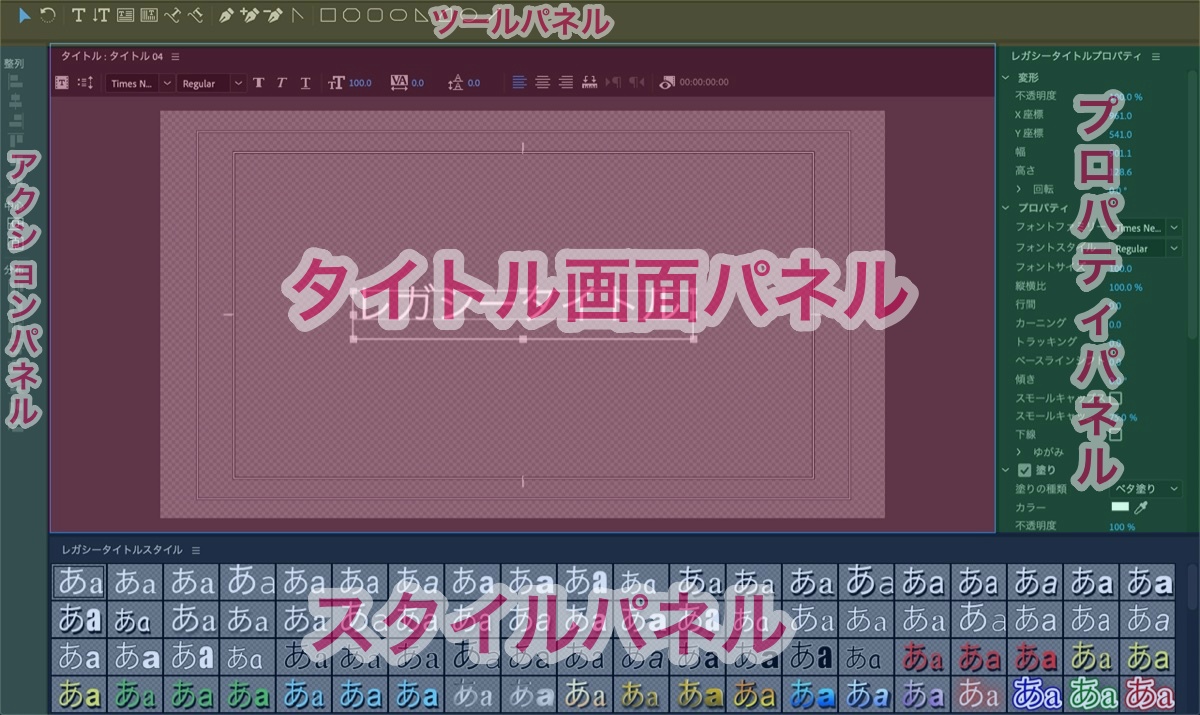This screenshot has height=715, width=1200.
Task: Enable the スモールキャップス checkbox
Action: point(1115,398)
